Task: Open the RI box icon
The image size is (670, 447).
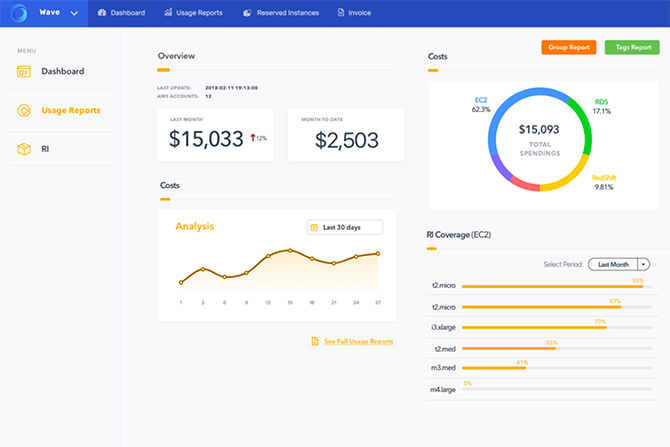Action: (x=24, y=149)
